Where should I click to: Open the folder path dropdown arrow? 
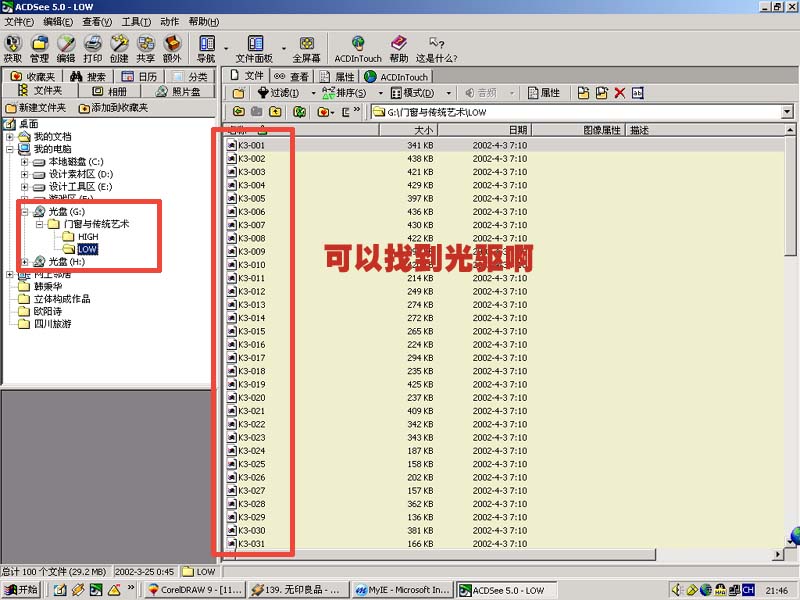[x=787, y=112]
